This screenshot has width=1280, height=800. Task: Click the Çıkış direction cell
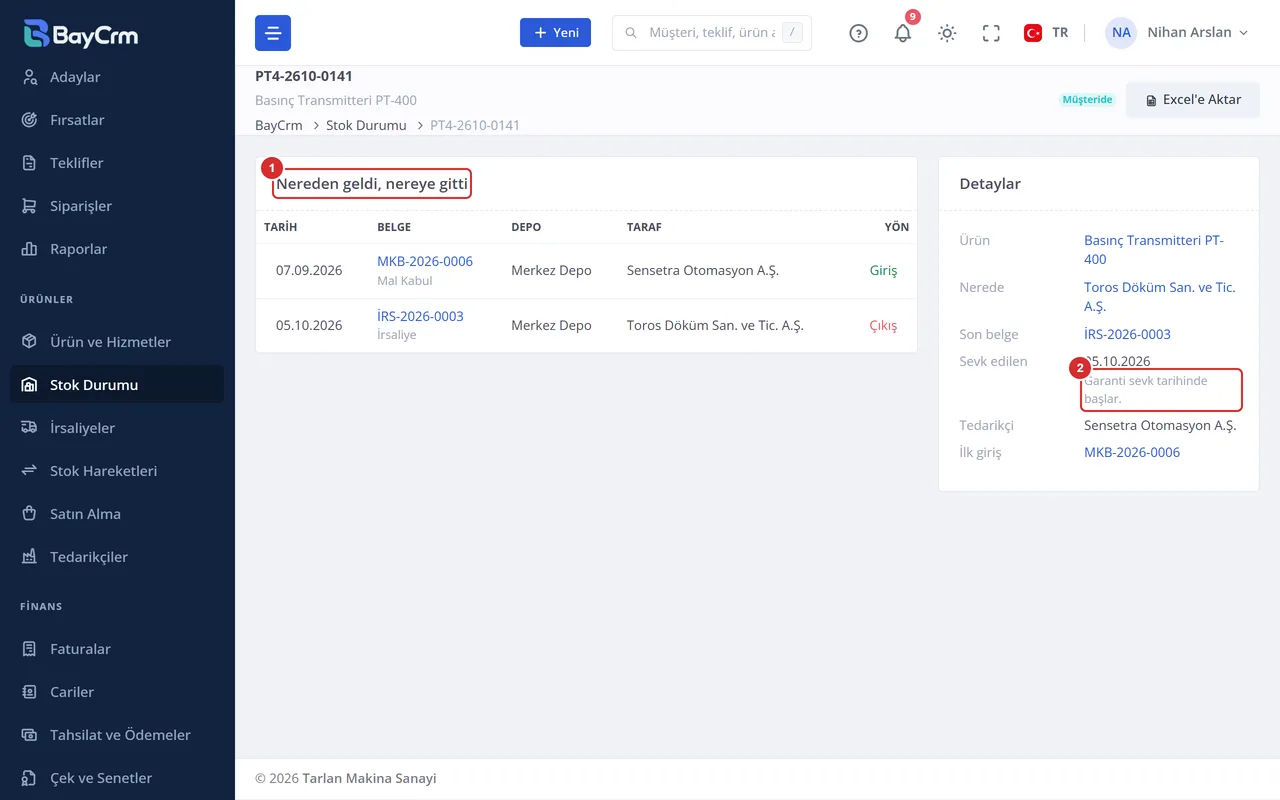(x=883, y=325)
